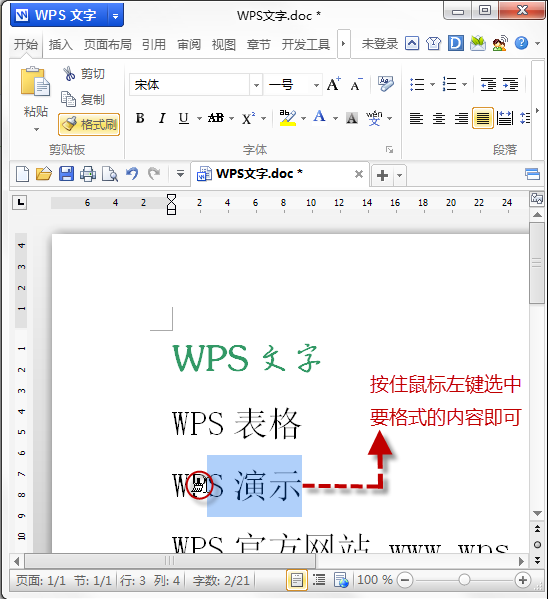Click the Print icon in quick toolbar
548x599 pixels.
88,174
